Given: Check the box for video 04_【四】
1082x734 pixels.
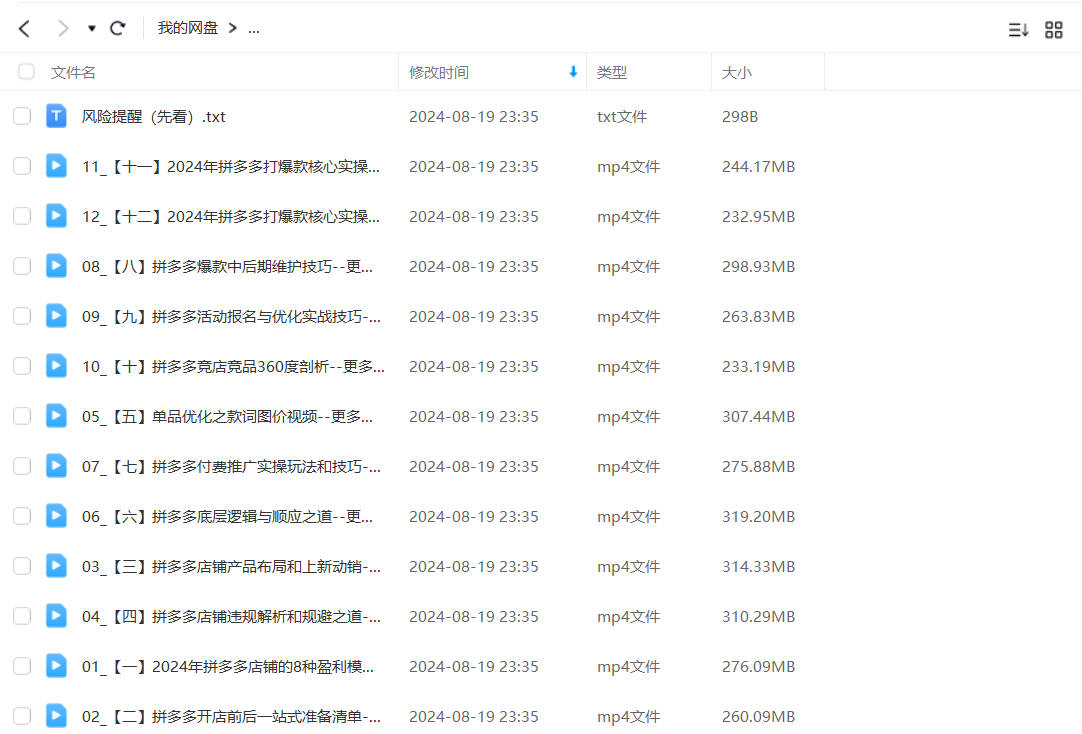Looking at the screenshot, I should [x=22, y=616].
